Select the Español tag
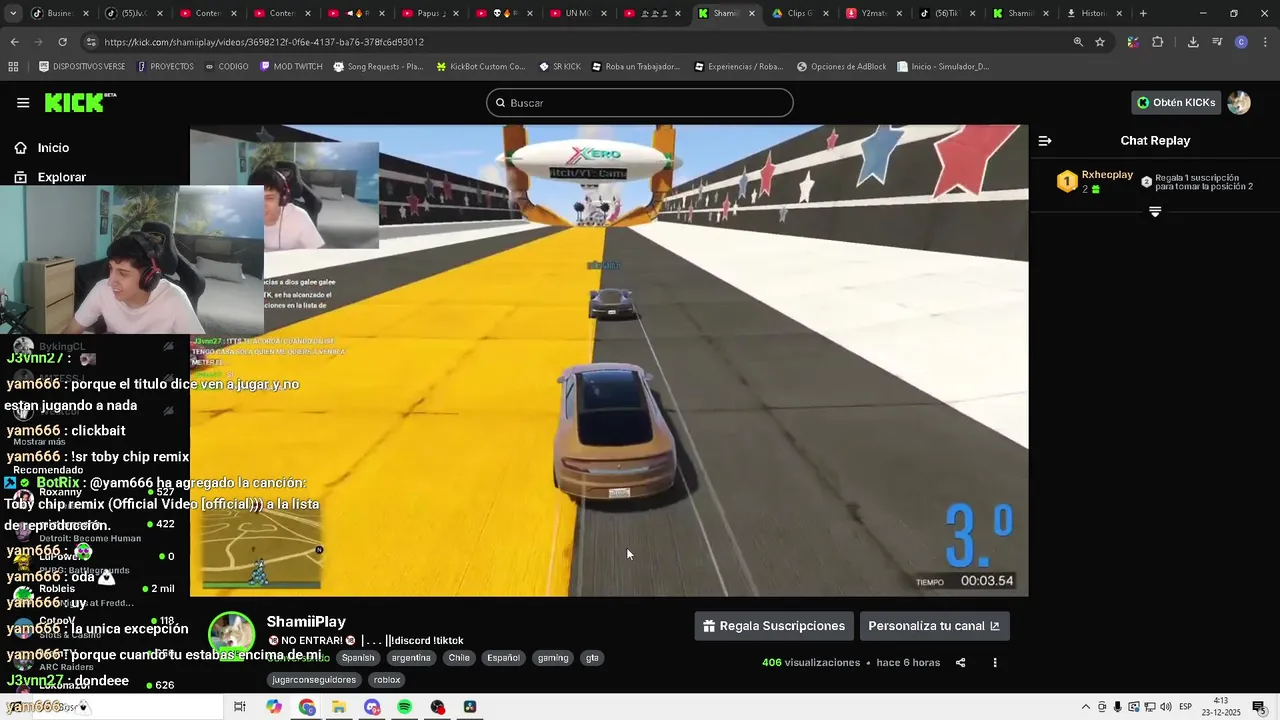The width and height of the screenshot is (1280, 720). [x=503, y=658]
